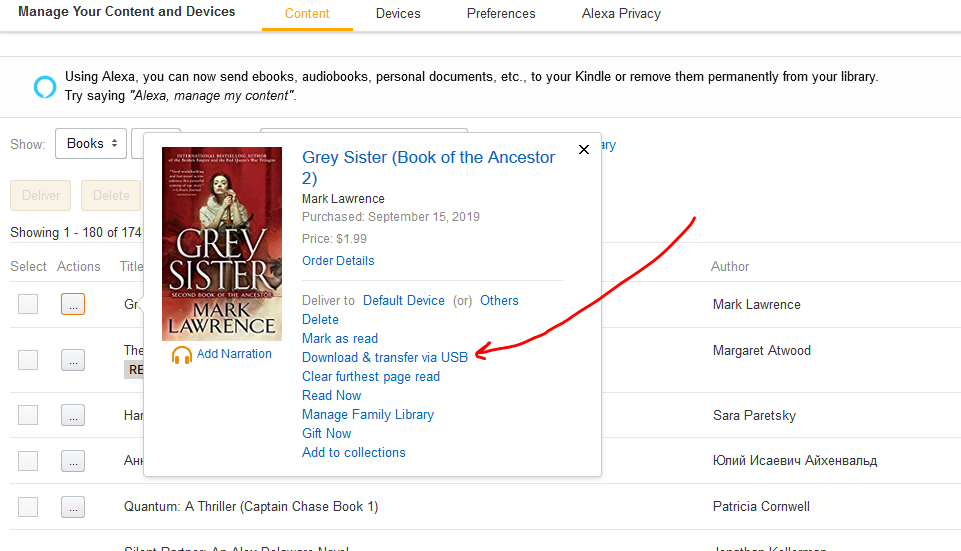Click the Quantum: A Thriller title text

click(251, 506)
